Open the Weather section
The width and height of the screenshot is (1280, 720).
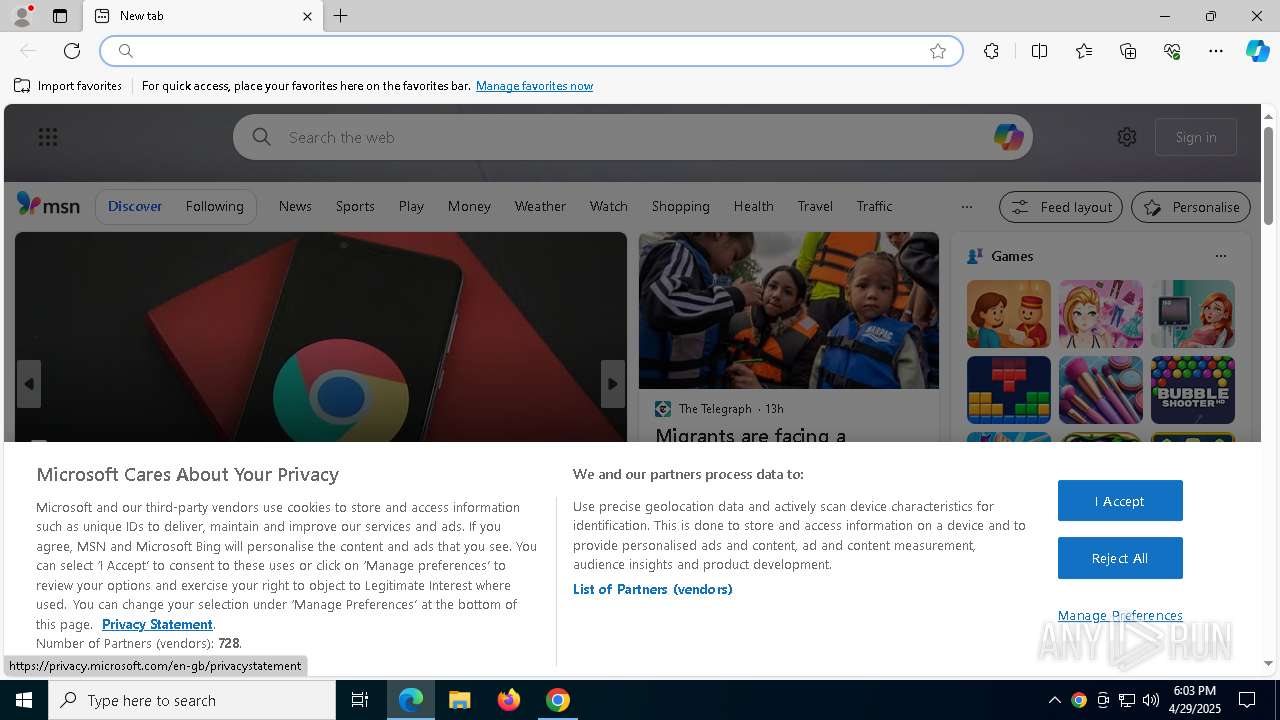click(540, 206)
